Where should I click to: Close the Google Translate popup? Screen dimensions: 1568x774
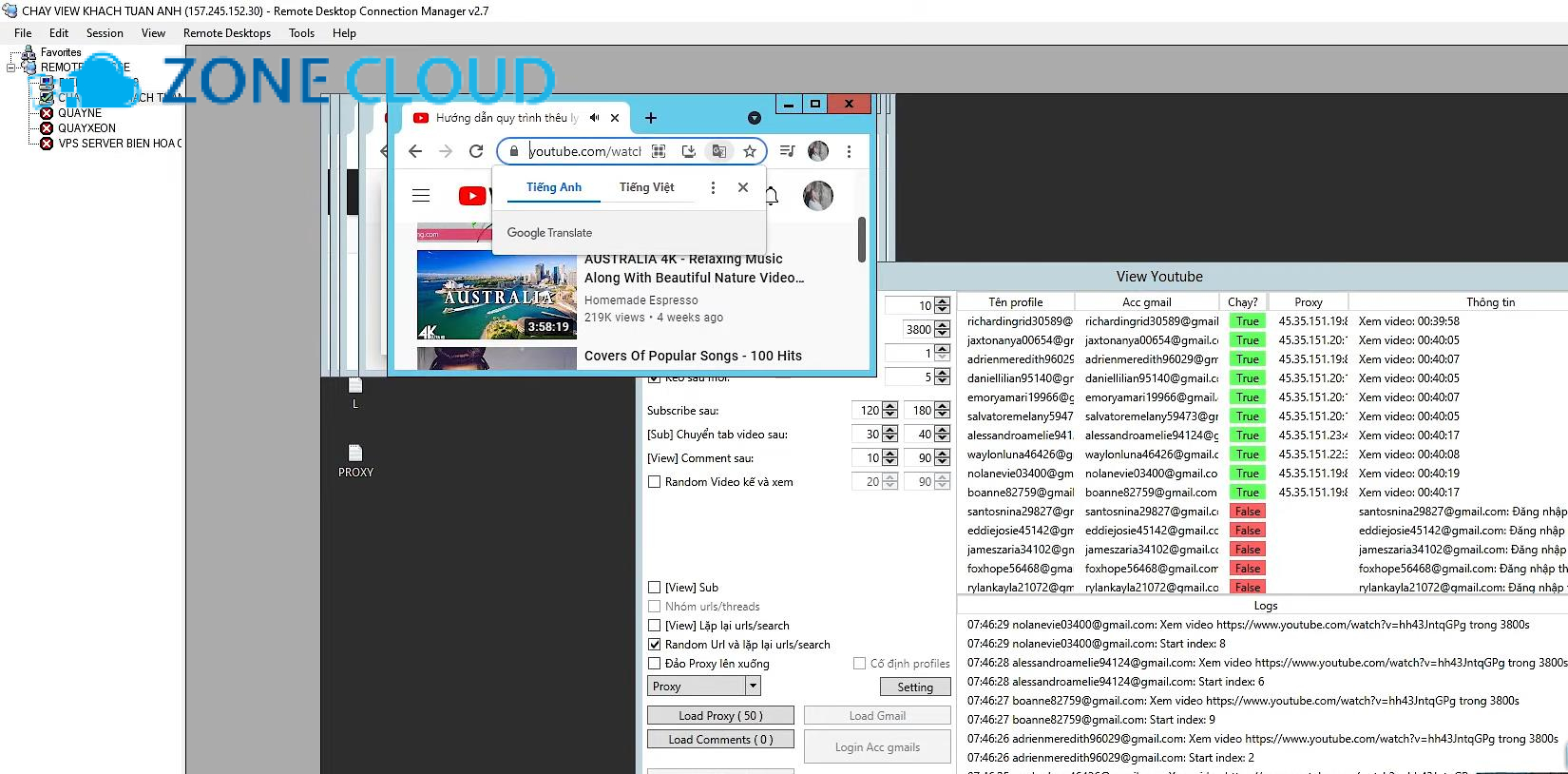click(x=743, y=188)
